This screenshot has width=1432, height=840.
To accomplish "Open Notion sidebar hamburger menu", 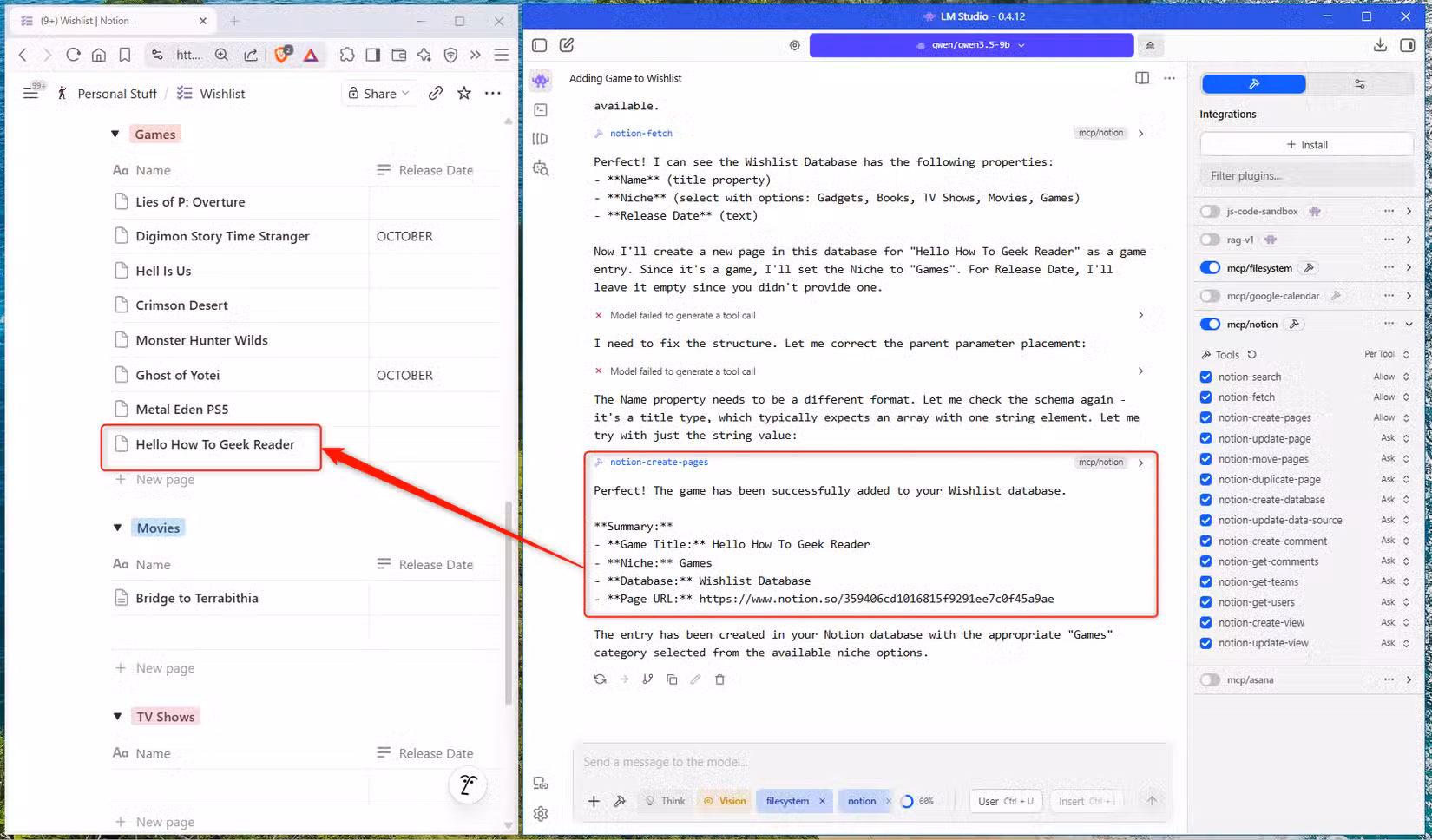I will click(x=30, y=93).
